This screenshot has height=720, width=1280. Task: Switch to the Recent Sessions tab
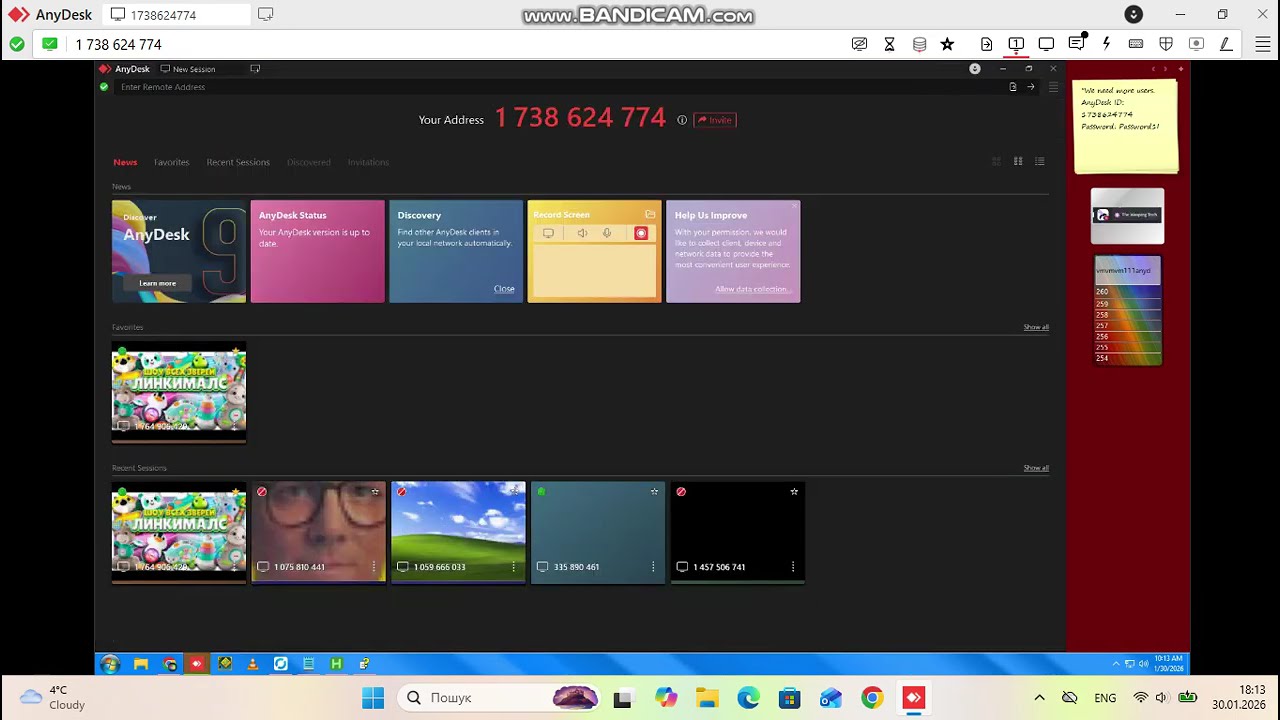(x=238, y=162)
